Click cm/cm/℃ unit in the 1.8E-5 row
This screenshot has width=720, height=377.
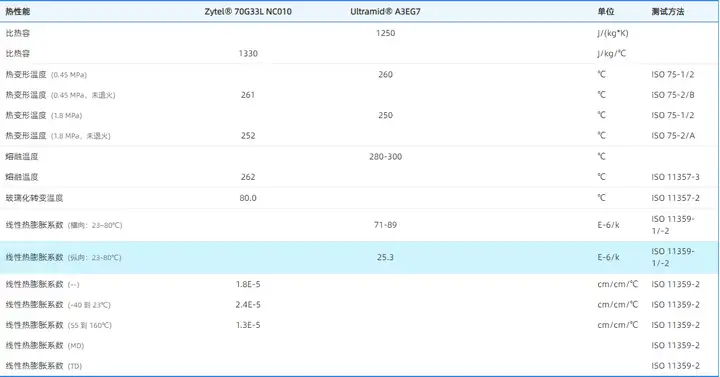pyautogui.click(x=618, y=284)
